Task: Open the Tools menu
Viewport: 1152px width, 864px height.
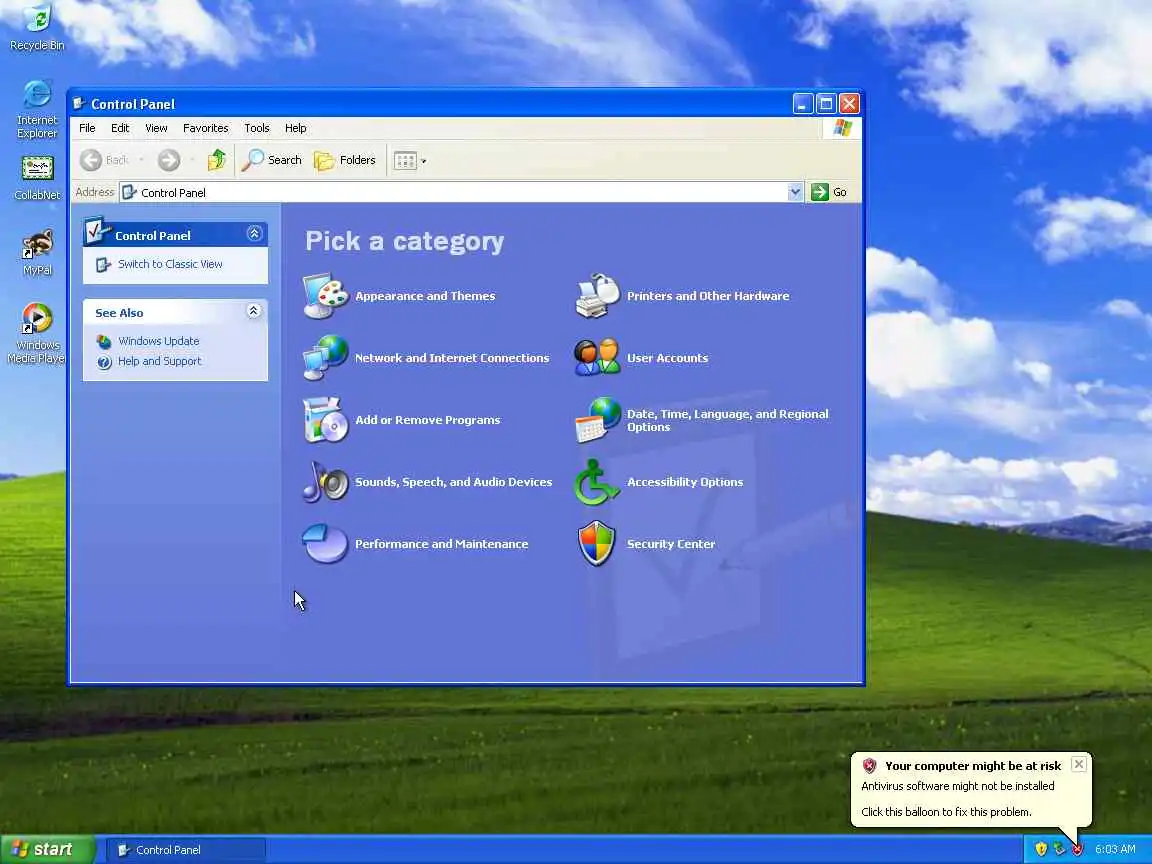Action: (x=256, y=128)
